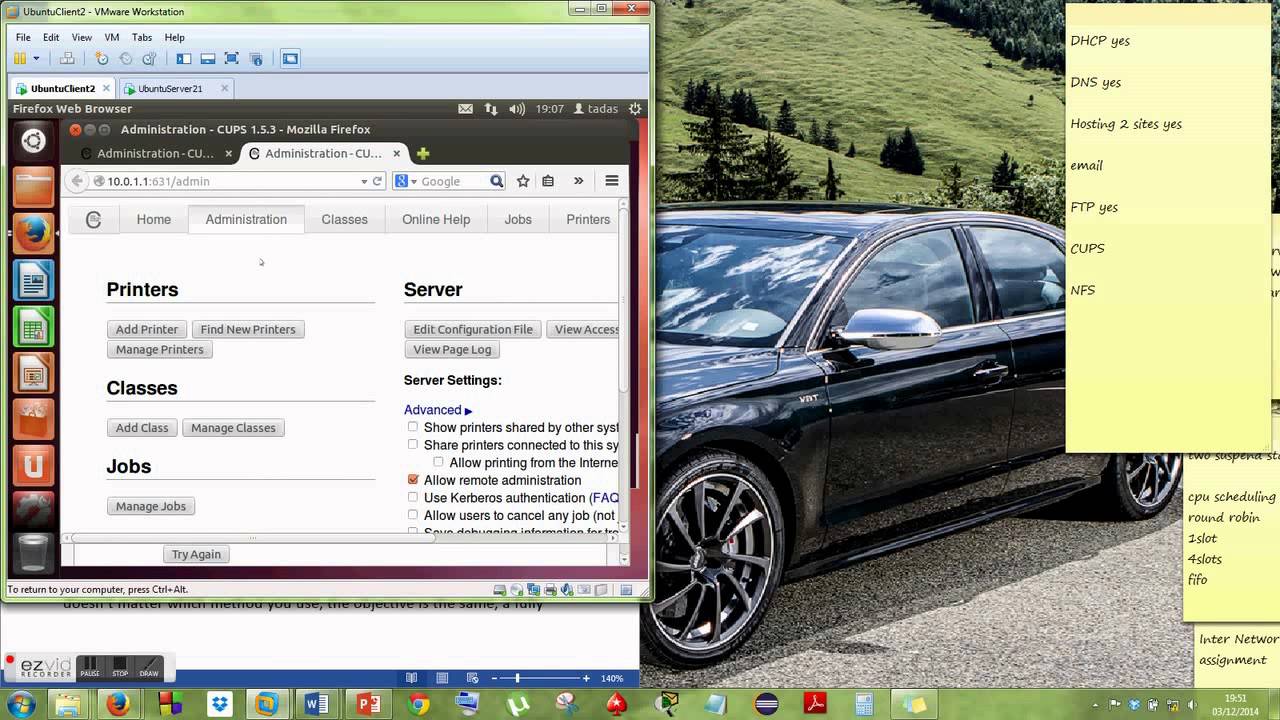
Task: Open URL history dropdown in Firefox
Action: pos(364,181)
